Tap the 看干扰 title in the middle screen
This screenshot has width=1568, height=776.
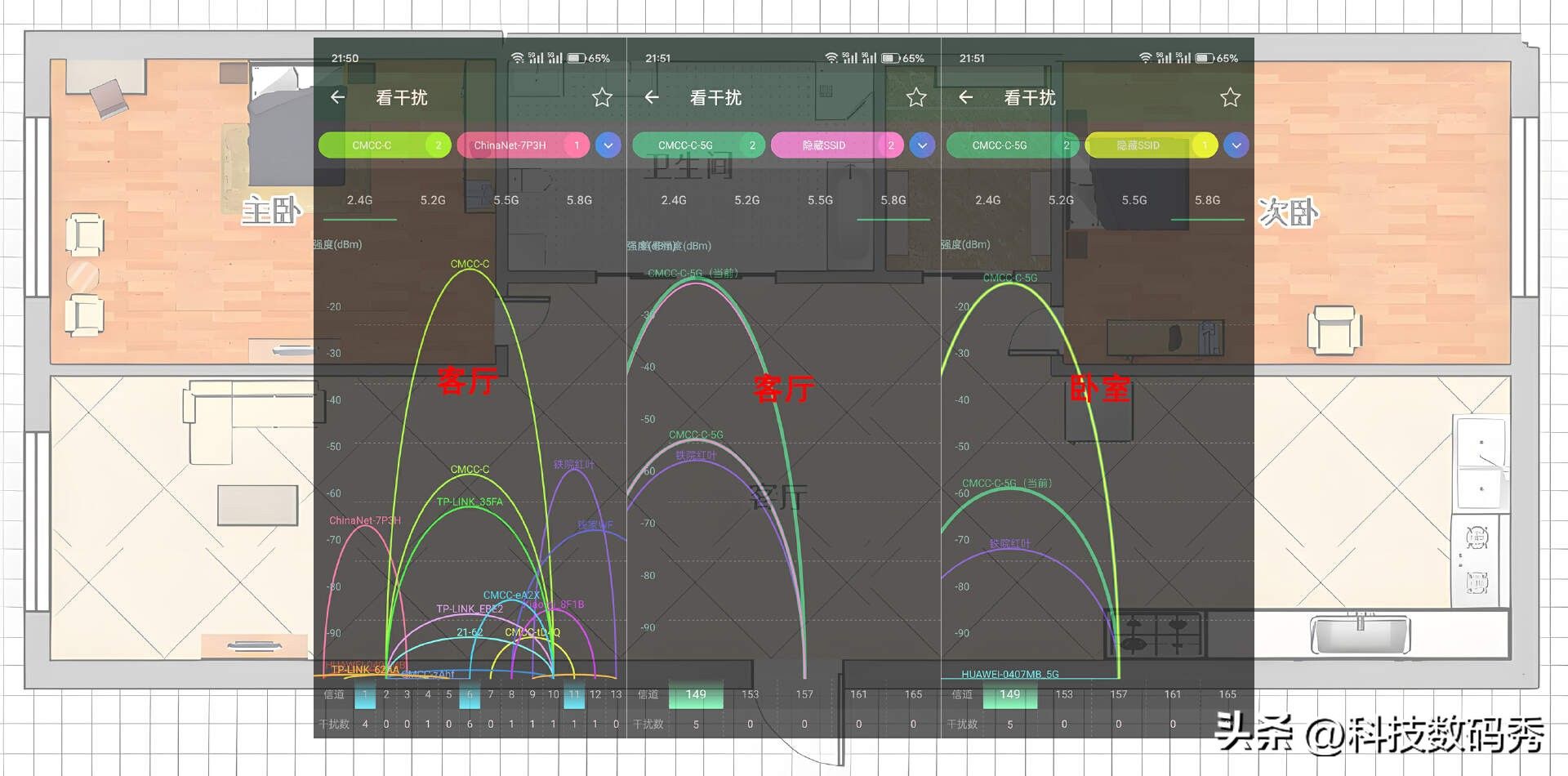tap(715, 98)
